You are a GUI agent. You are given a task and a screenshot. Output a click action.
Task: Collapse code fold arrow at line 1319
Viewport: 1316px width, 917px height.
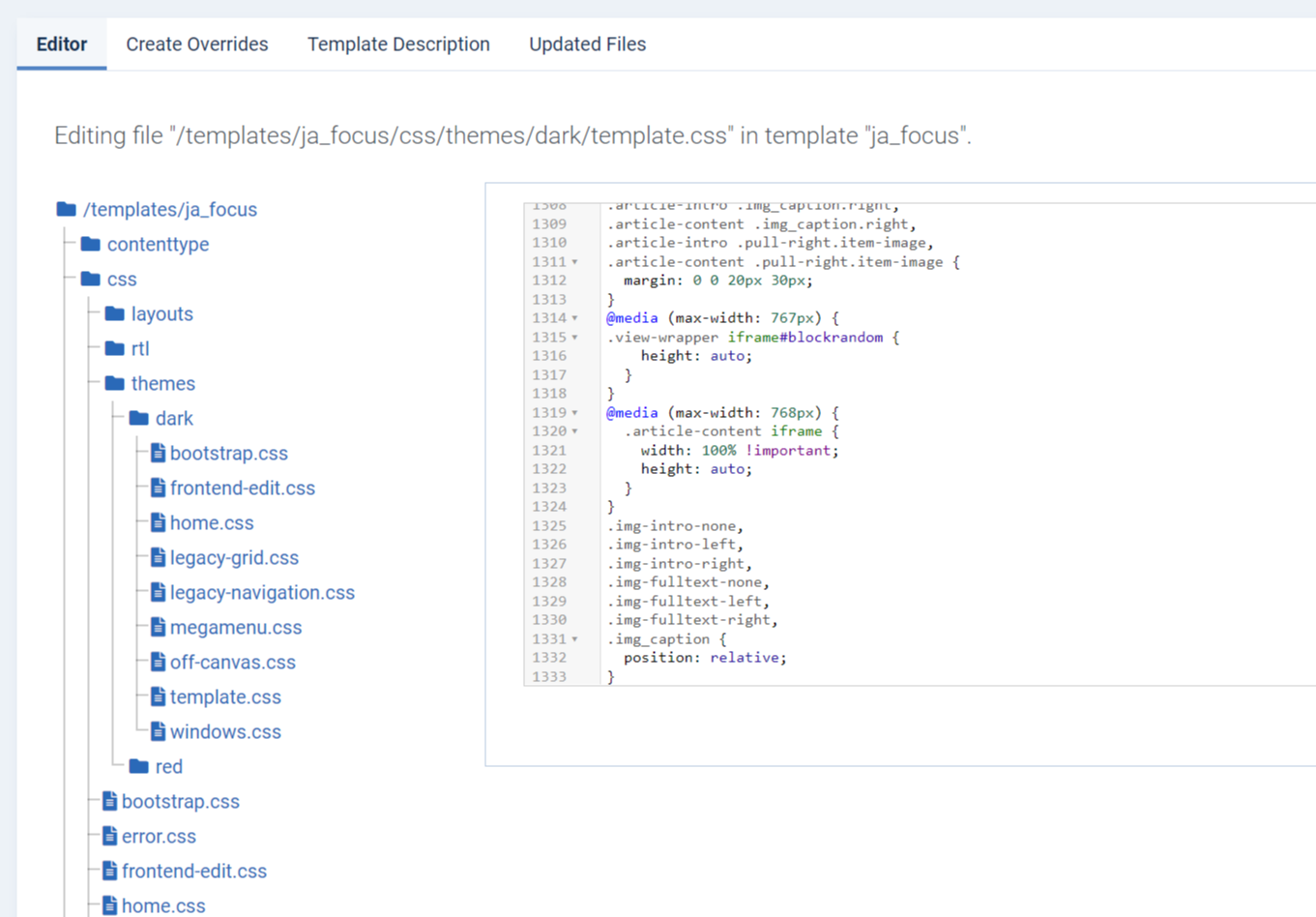coord(574,413)
